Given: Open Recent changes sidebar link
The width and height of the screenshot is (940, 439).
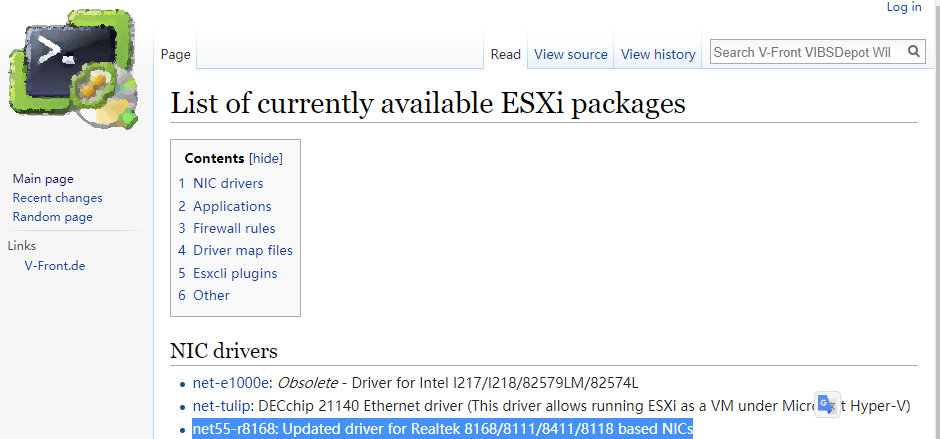Looking at the screenshot, I should (58, 198).
